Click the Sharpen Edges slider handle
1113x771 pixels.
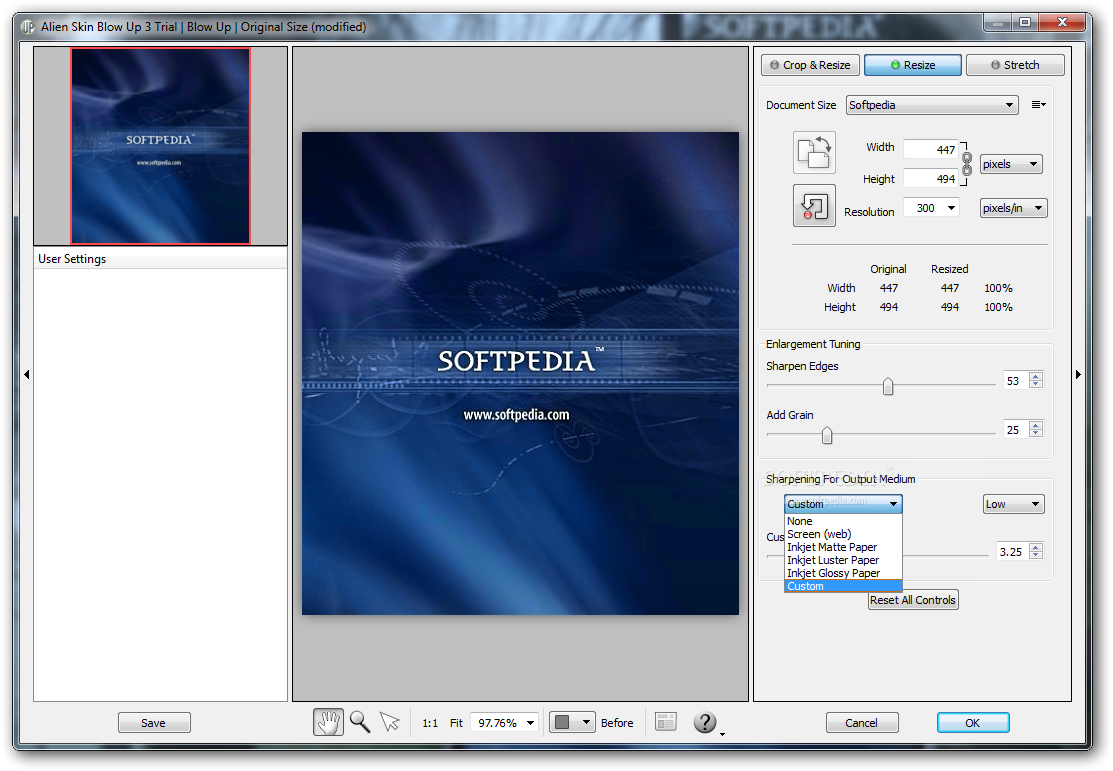[887, 387]
